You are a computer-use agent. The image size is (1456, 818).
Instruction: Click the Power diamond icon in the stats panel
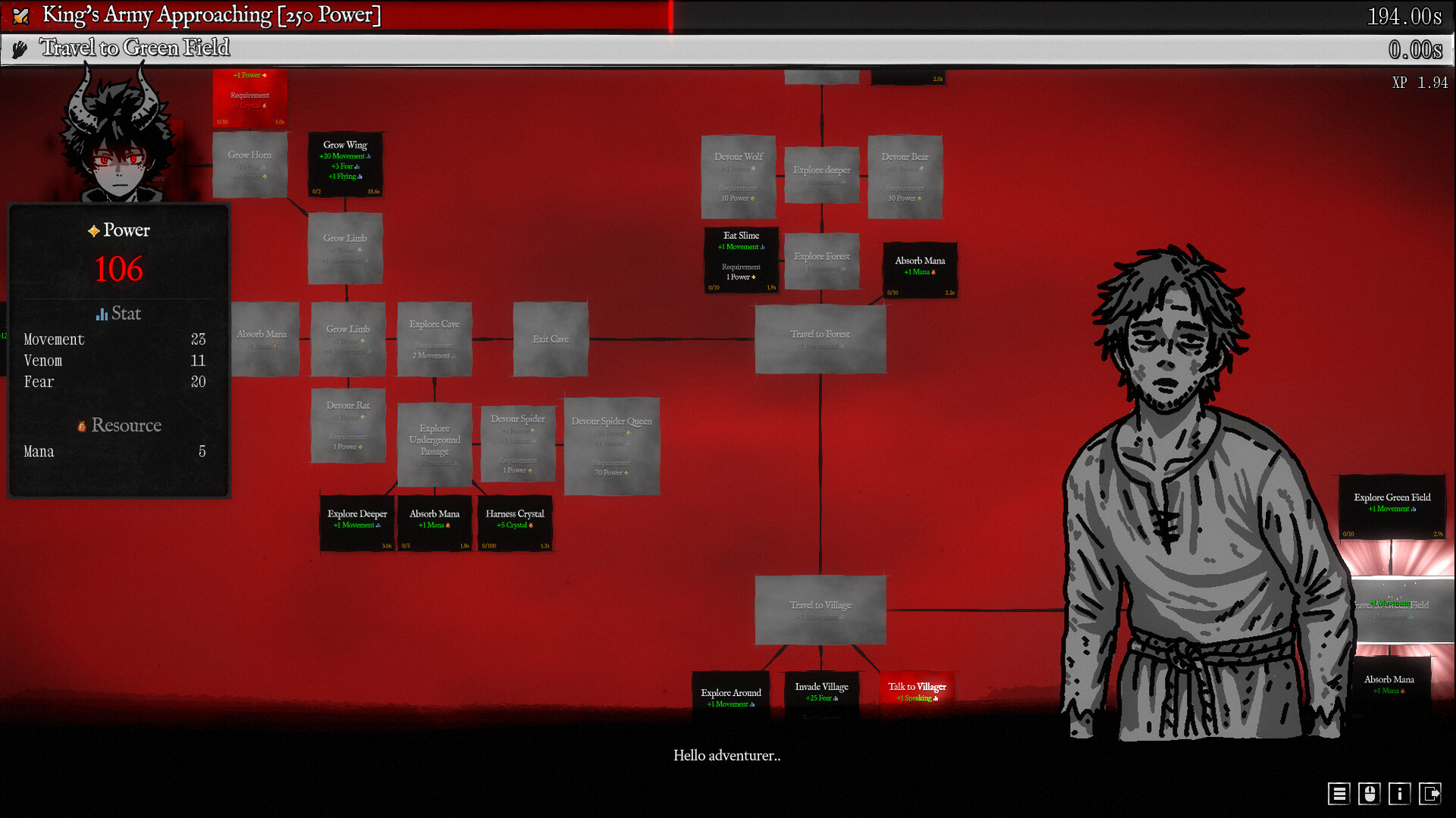[x=94, y=231]
